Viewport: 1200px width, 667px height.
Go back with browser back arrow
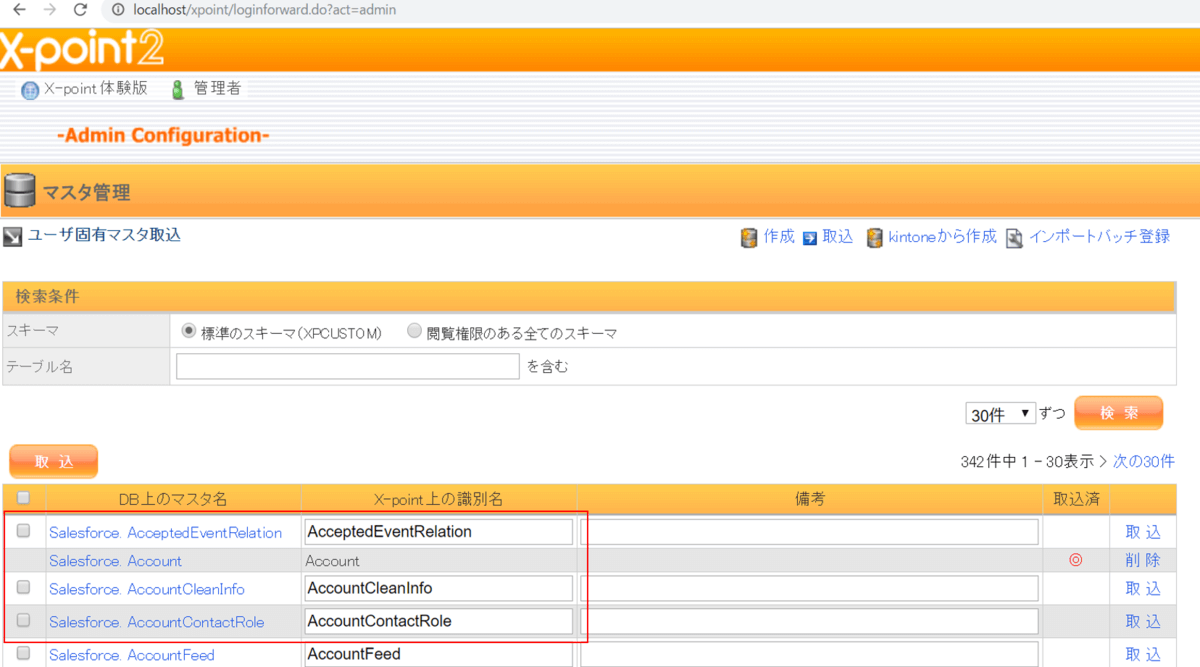coord(17,9)
